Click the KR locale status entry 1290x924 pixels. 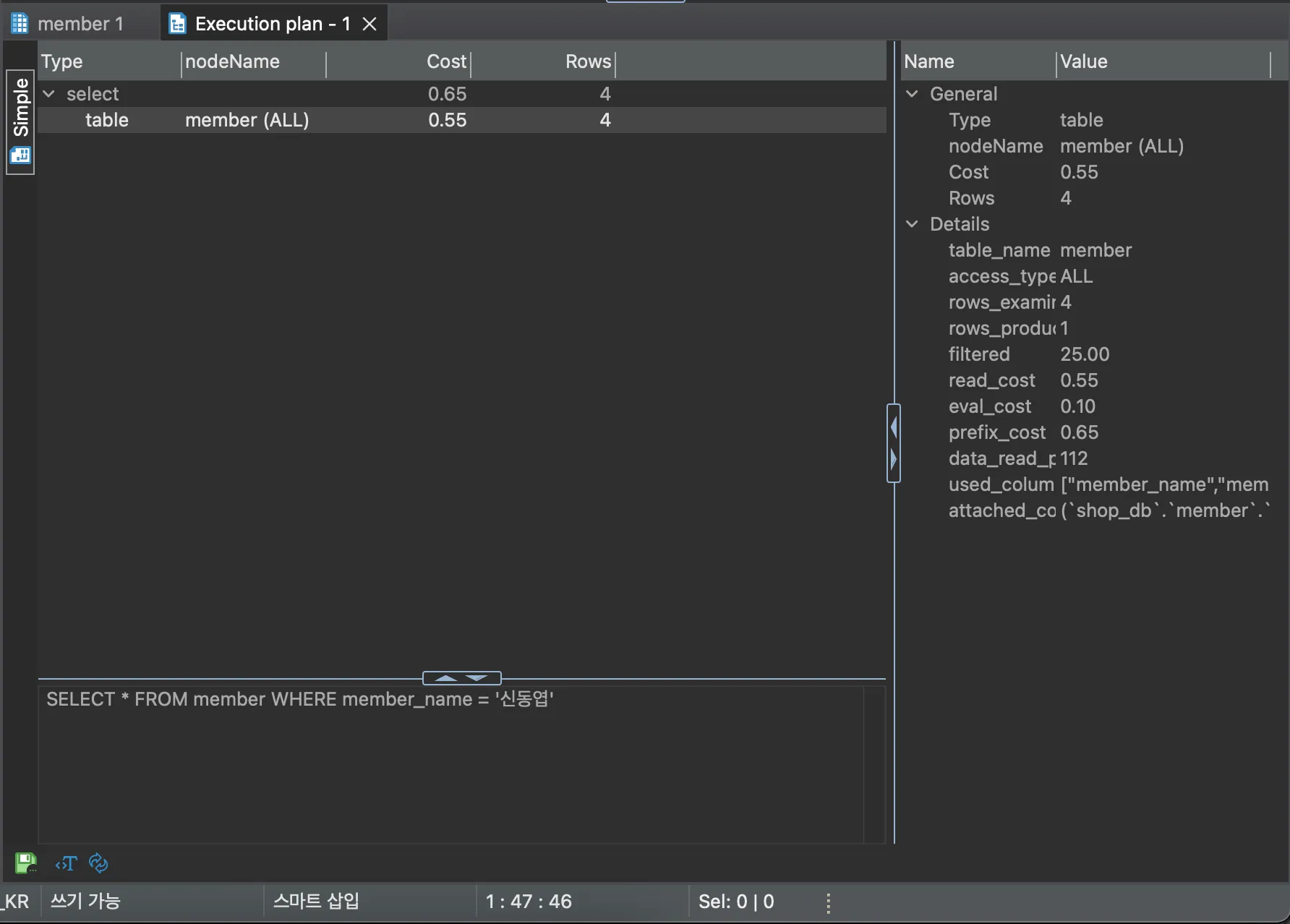point(16,902)
